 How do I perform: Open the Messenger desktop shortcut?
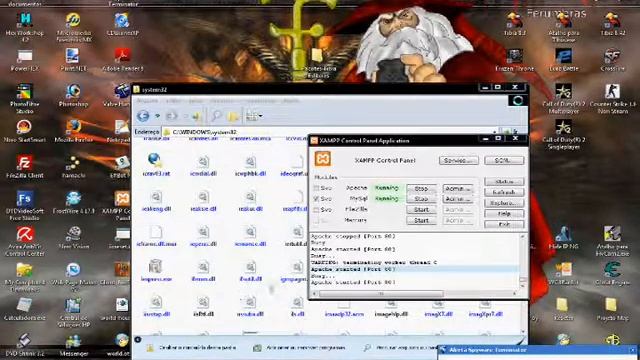(73, 345)
